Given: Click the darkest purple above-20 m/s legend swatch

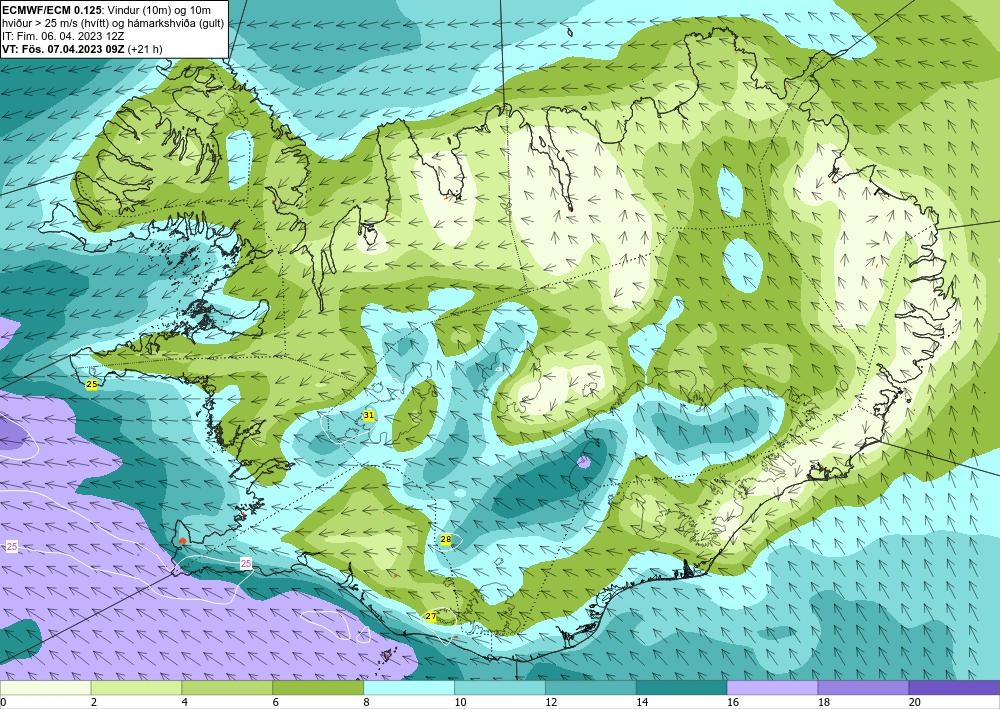Looking at the screenshot, I should (x=954, y=687).
